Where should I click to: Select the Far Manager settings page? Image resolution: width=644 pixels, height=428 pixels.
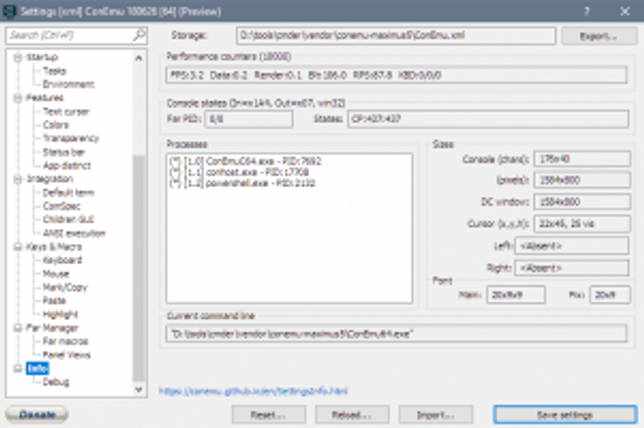tap(52, 328)
